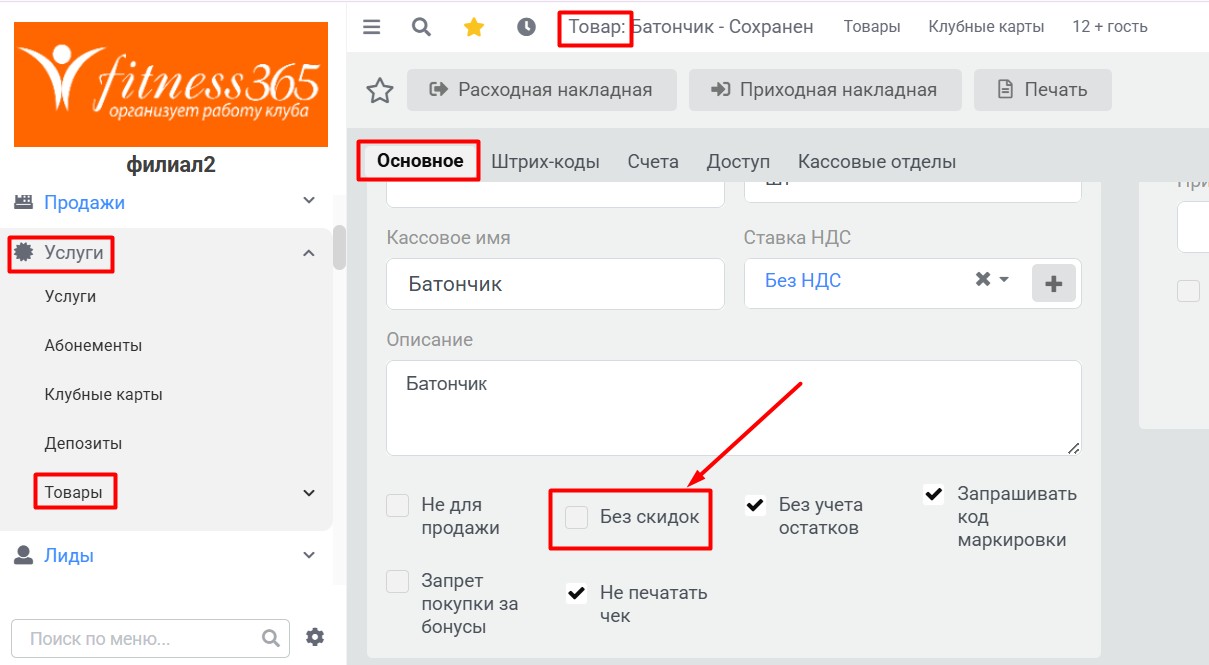Click the Описание text area

[734, 408]
